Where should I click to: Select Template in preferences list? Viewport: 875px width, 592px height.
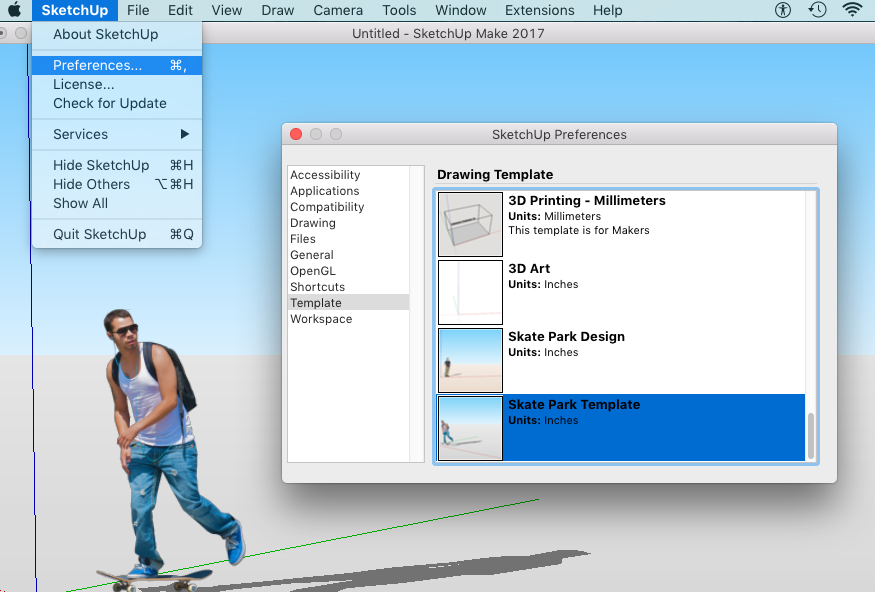pos(348,303)
